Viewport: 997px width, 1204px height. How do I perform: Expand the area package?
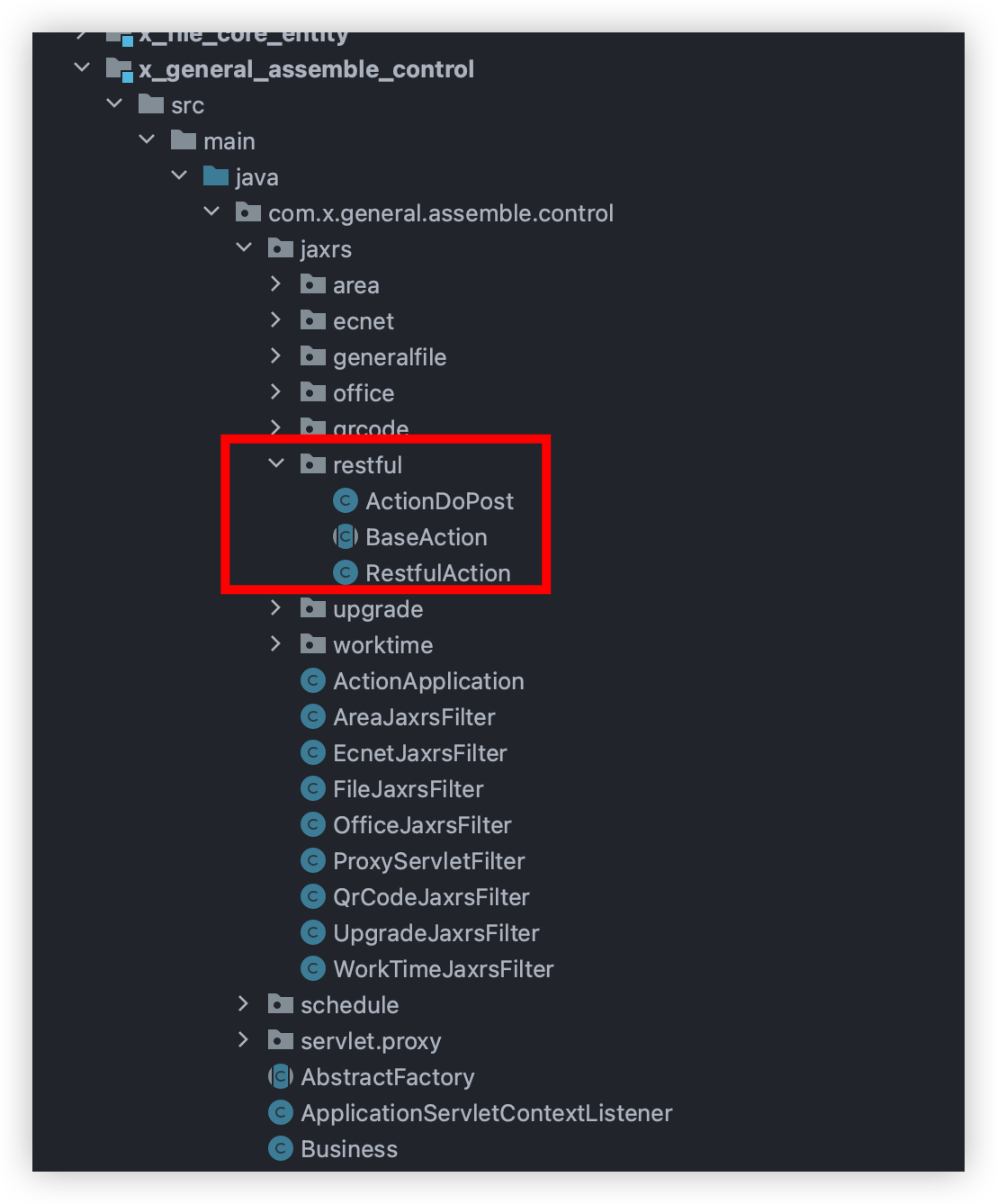tap(276, 284)
